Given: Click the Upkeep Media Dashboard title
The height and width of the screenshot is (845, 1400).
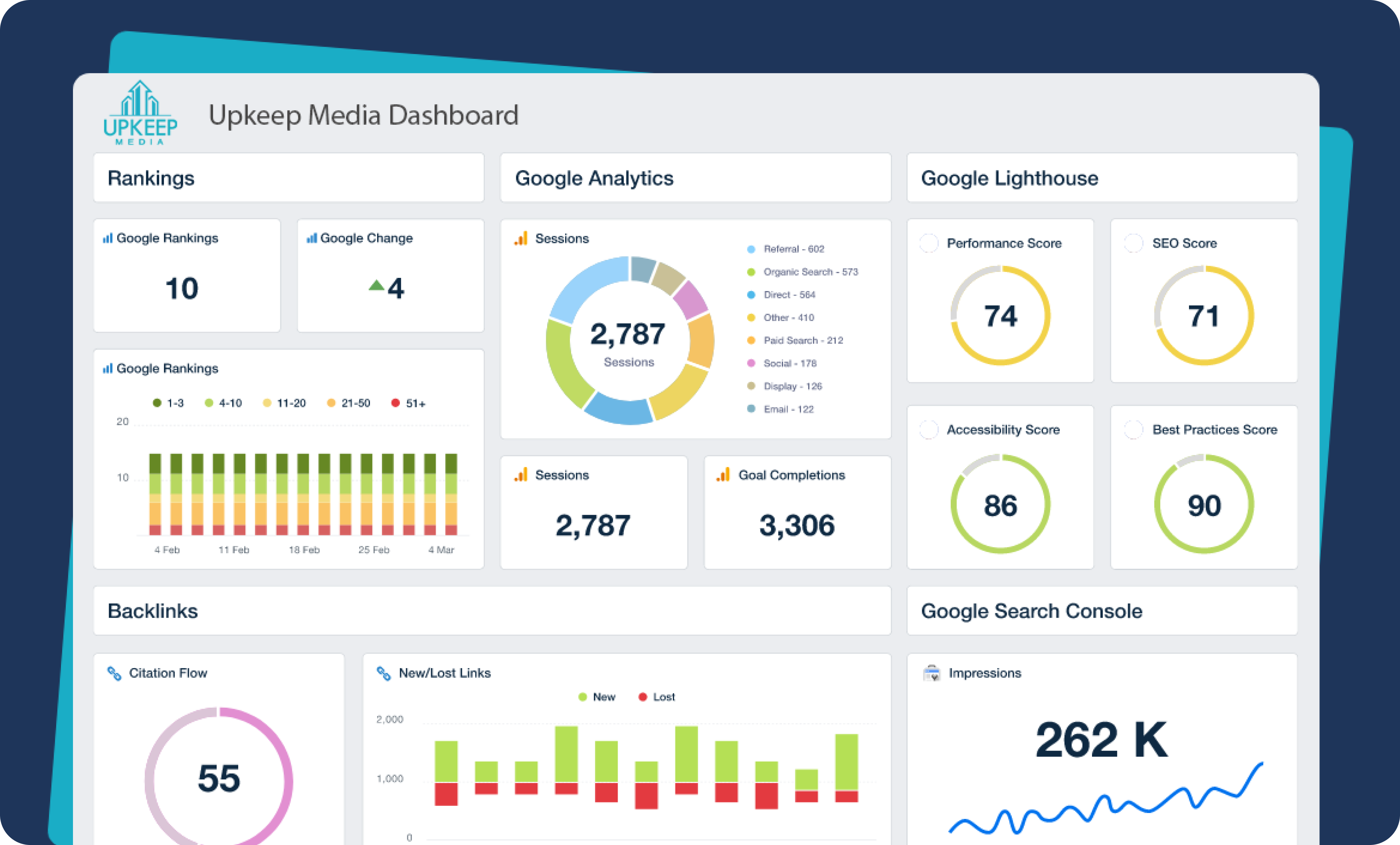Looking at the screenshot, I should tap(364, 115).
